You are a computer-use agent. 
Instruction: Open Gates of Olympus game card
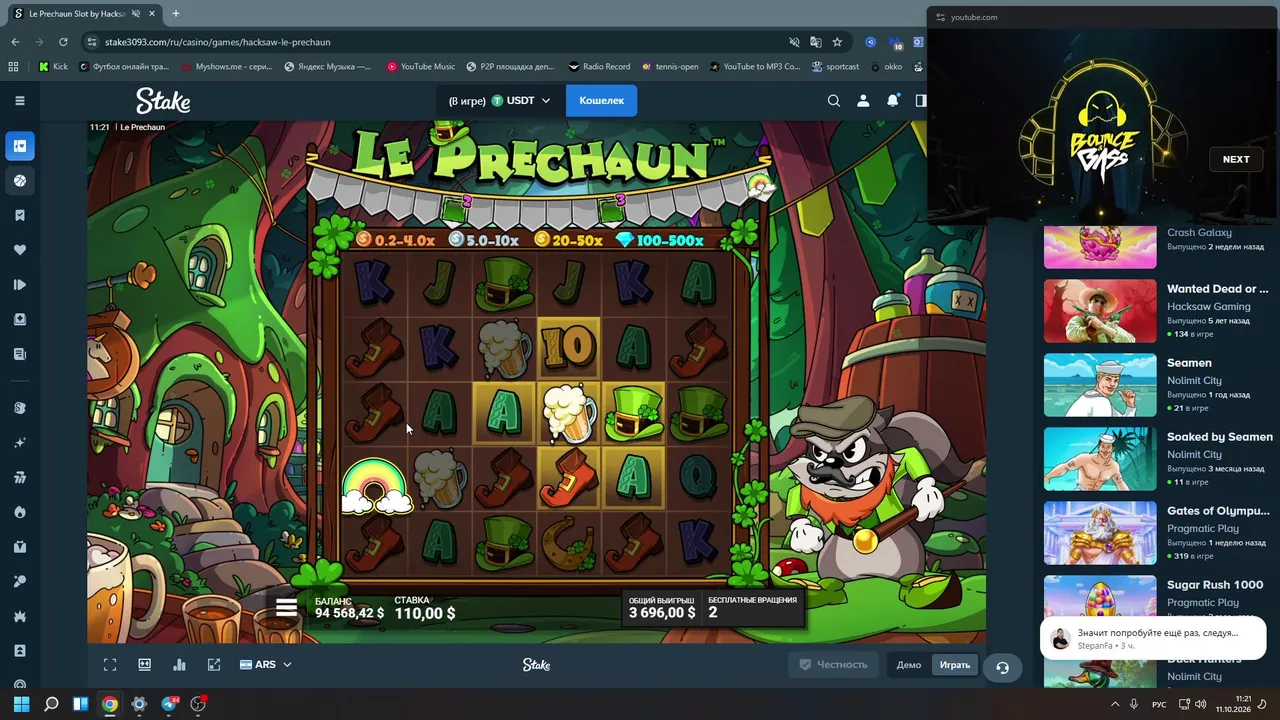click(1158, 533)
